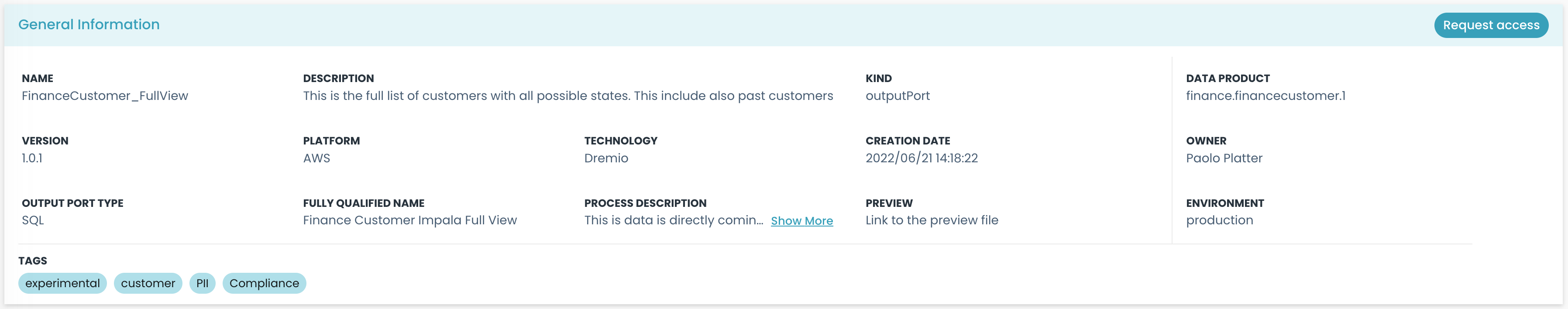
Task: Select the technology value Dremio
Action: (605, 158)
